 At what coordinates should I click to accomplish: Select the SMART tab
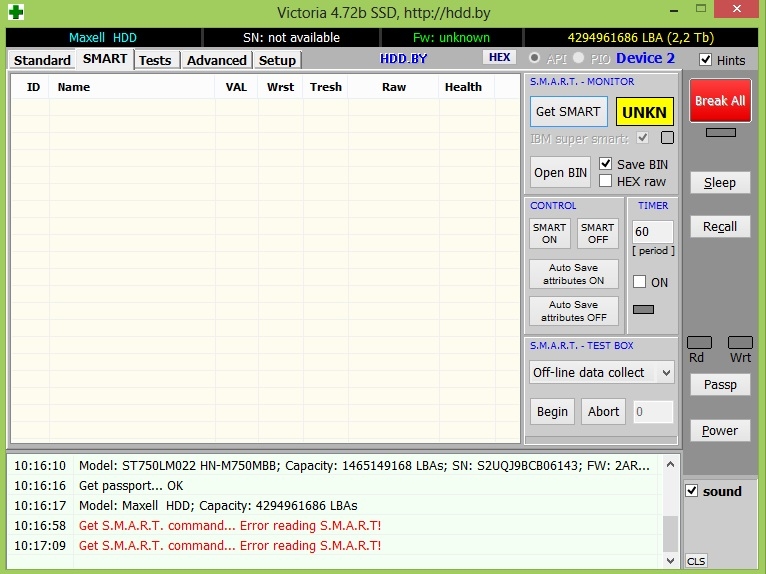coord(105,59)
